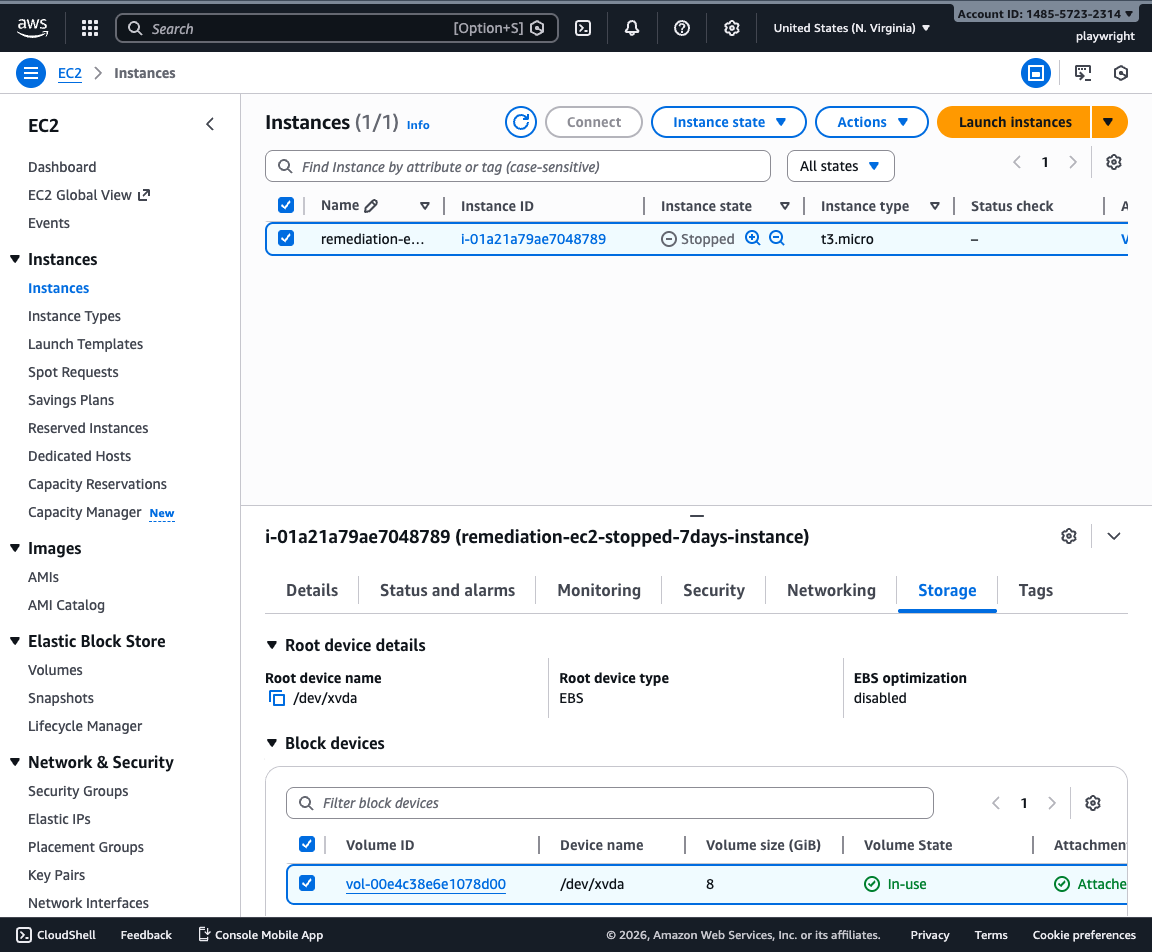Switch to the Networking tab
This screenshot has width=1152, height=952.
click(x=831, y=590)
